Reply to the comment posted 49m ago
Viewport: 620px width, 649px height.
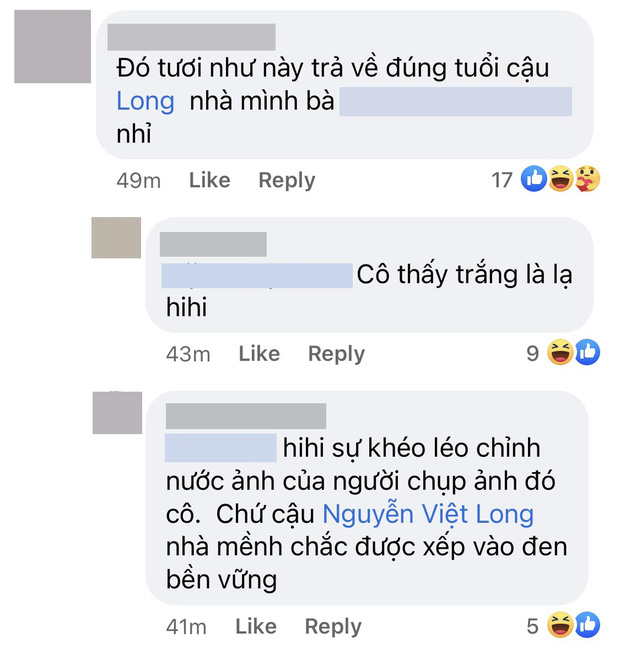click(x=287, y=181)
